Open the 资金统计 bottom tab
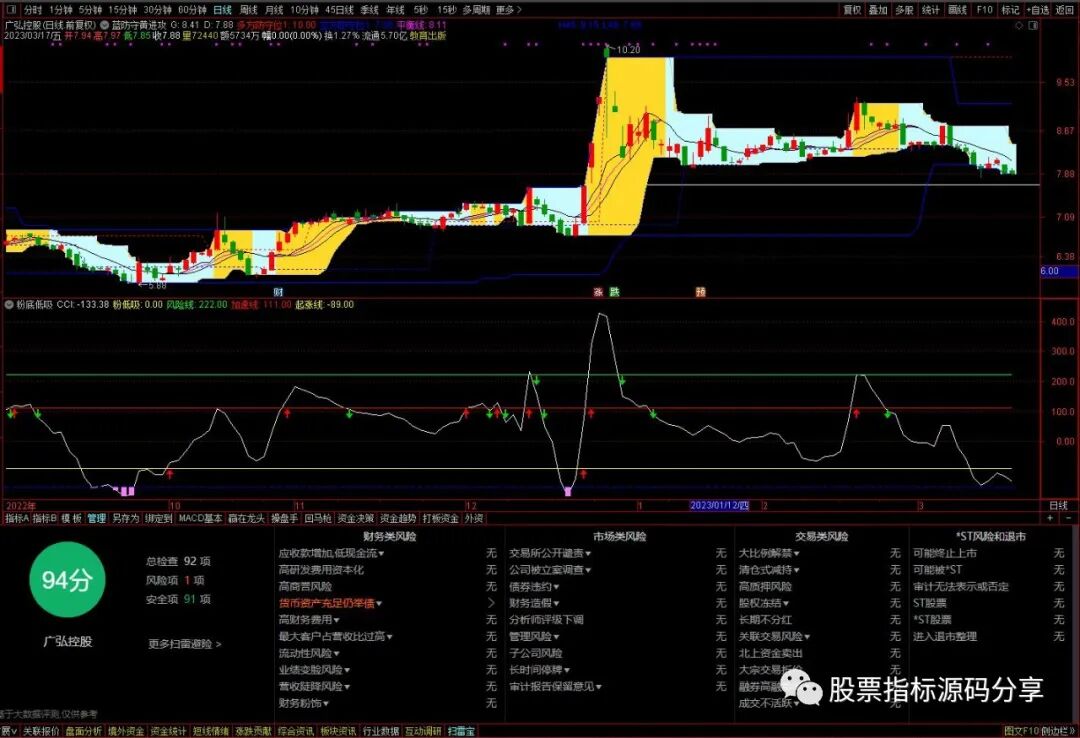 (168, 731)
